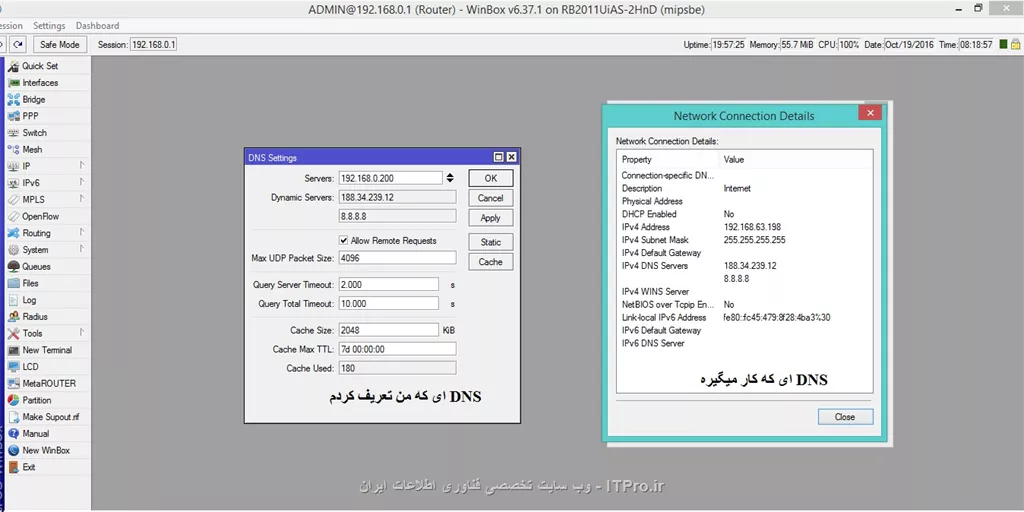Click the Make Supout.rif icon
The height and width of the screenshot is (512, 1024).
coord(13,417)
